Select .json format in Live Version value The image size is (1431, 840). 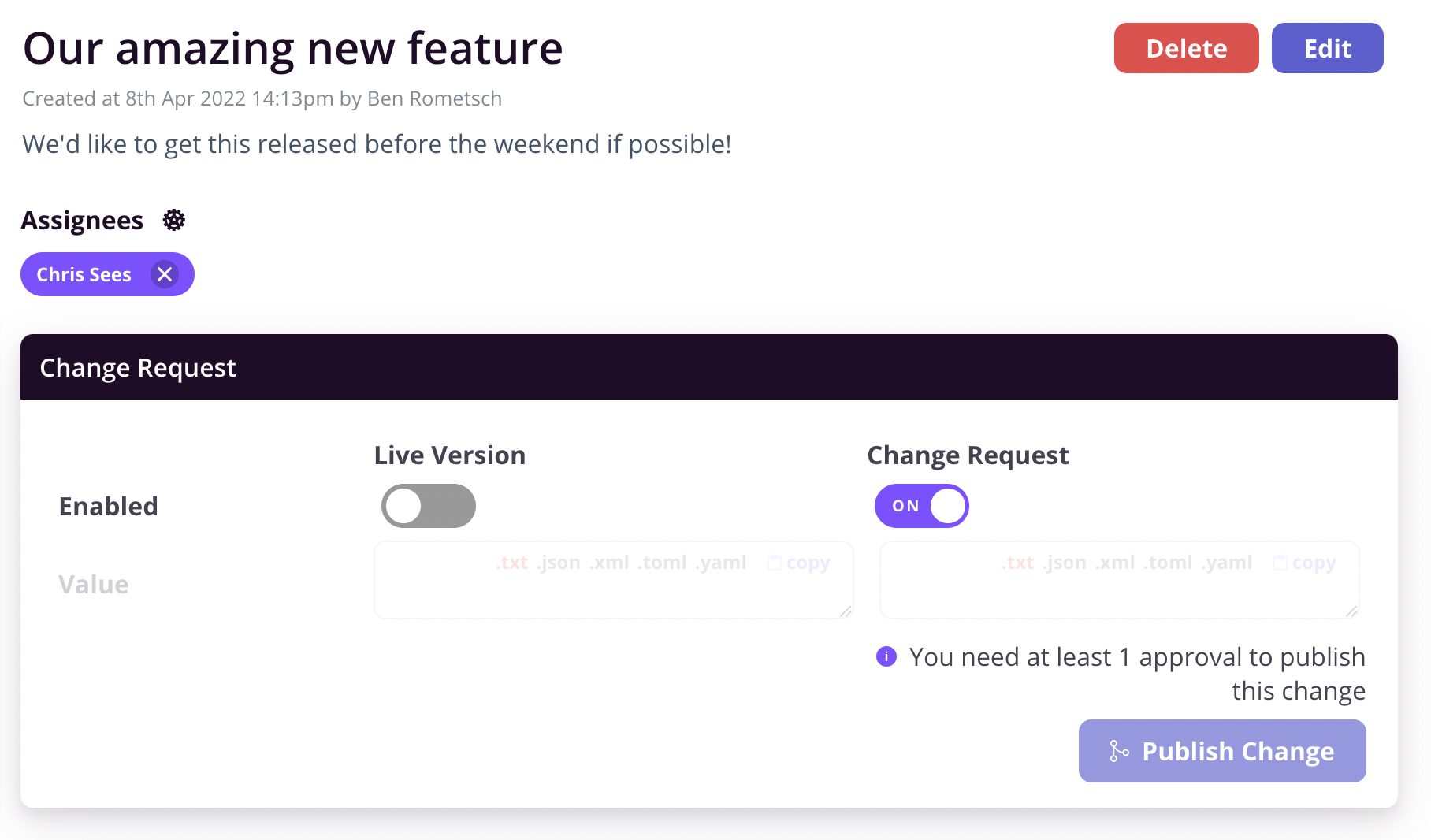[559, 563]
